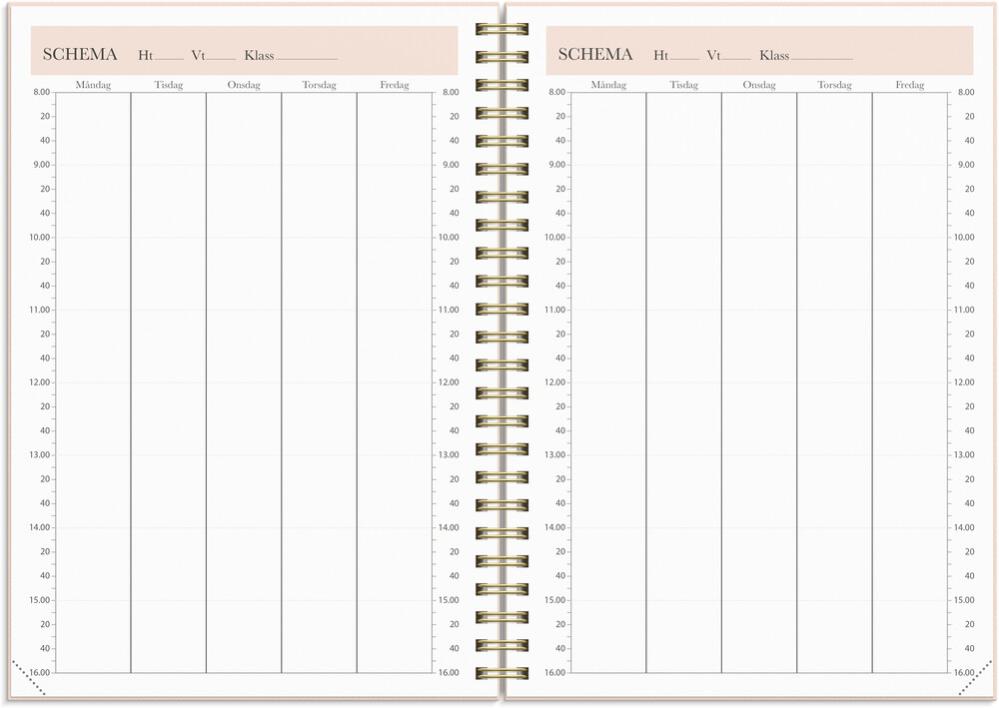Click the Ht blank line on the left page

tap(168, 58)
